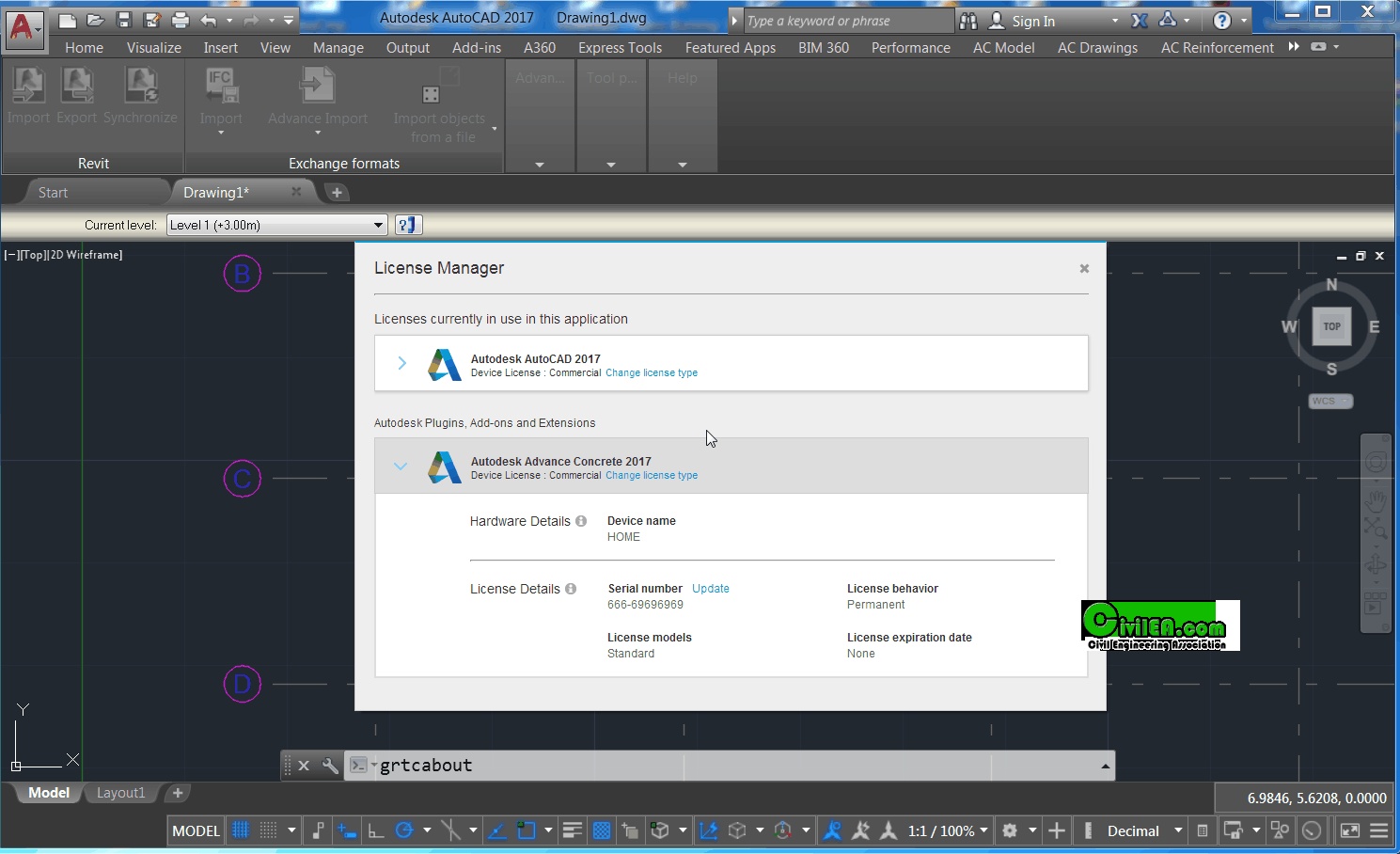Create a new drawing from Quick Access toolbar
1400x854 pixels.
[x=67, y=20]
